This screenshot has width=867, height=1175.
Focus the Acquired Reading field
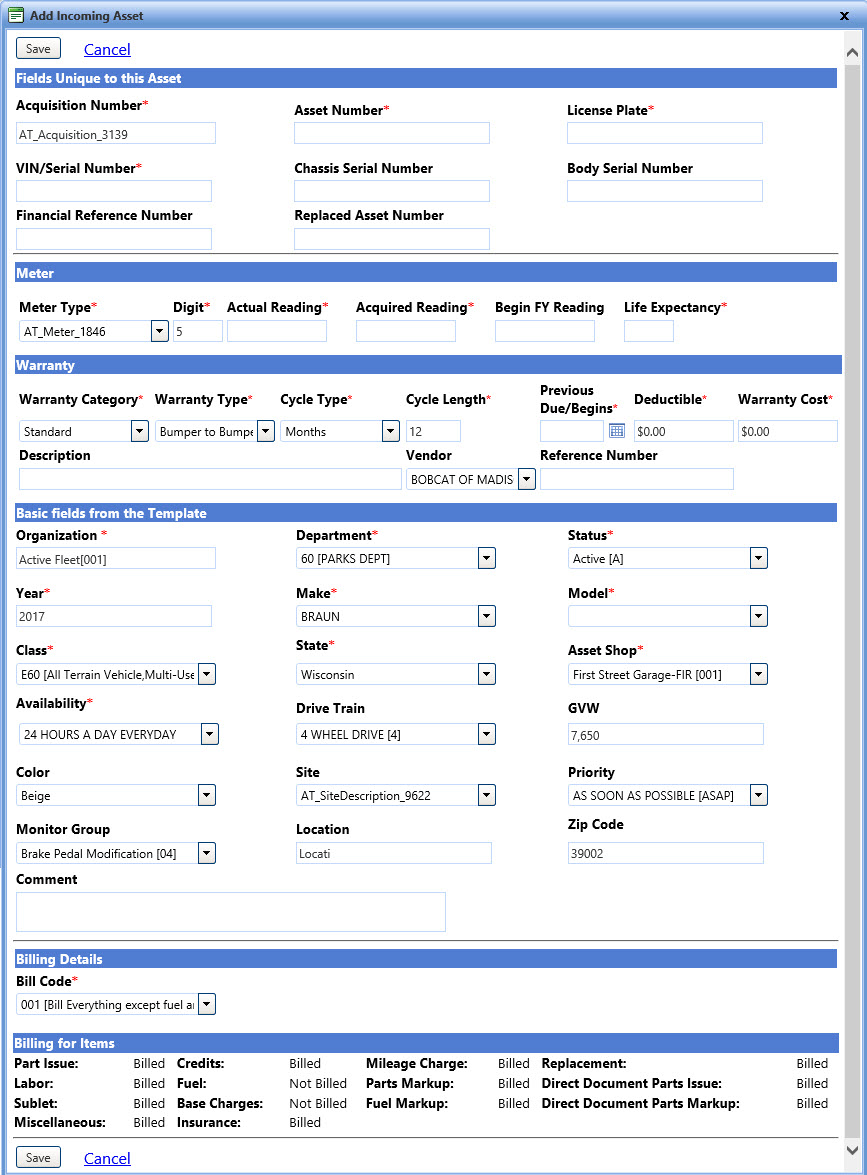click(x=406, y=331)
